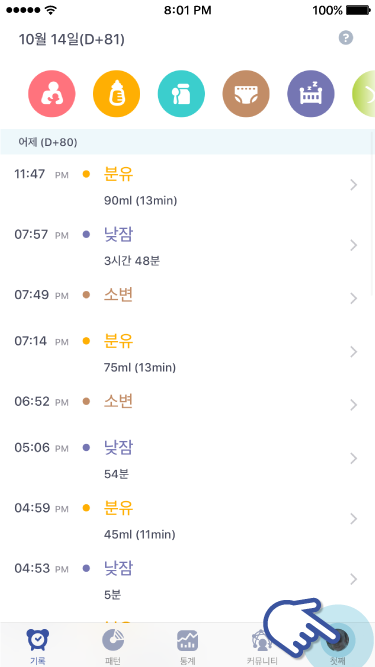
Task: Select the 06:52 PM 소변 record
Action: click(x=188, y=405)
